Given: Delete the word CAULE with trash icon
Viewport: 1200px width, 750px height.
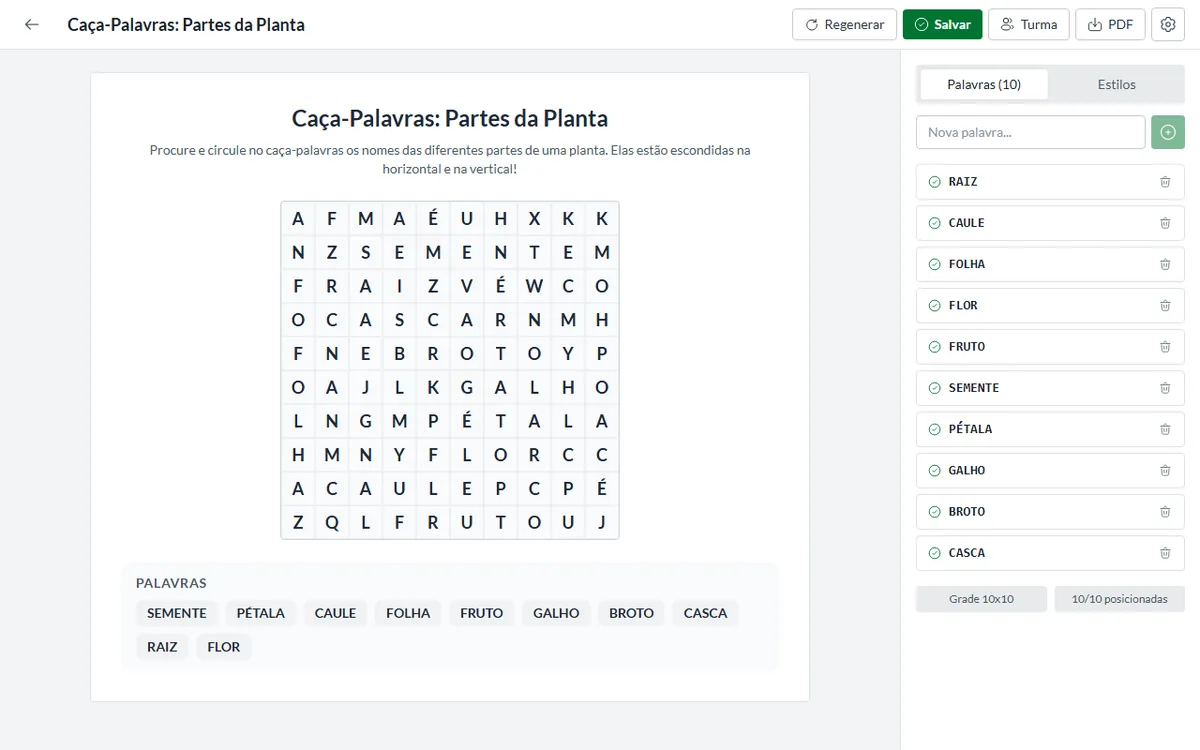Looking at the screenshot, I should pos(1165,223).
